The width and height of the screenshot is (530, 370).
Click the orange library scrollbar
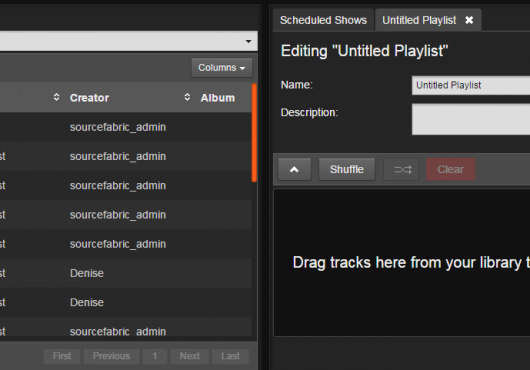click(x=254, y=133)
